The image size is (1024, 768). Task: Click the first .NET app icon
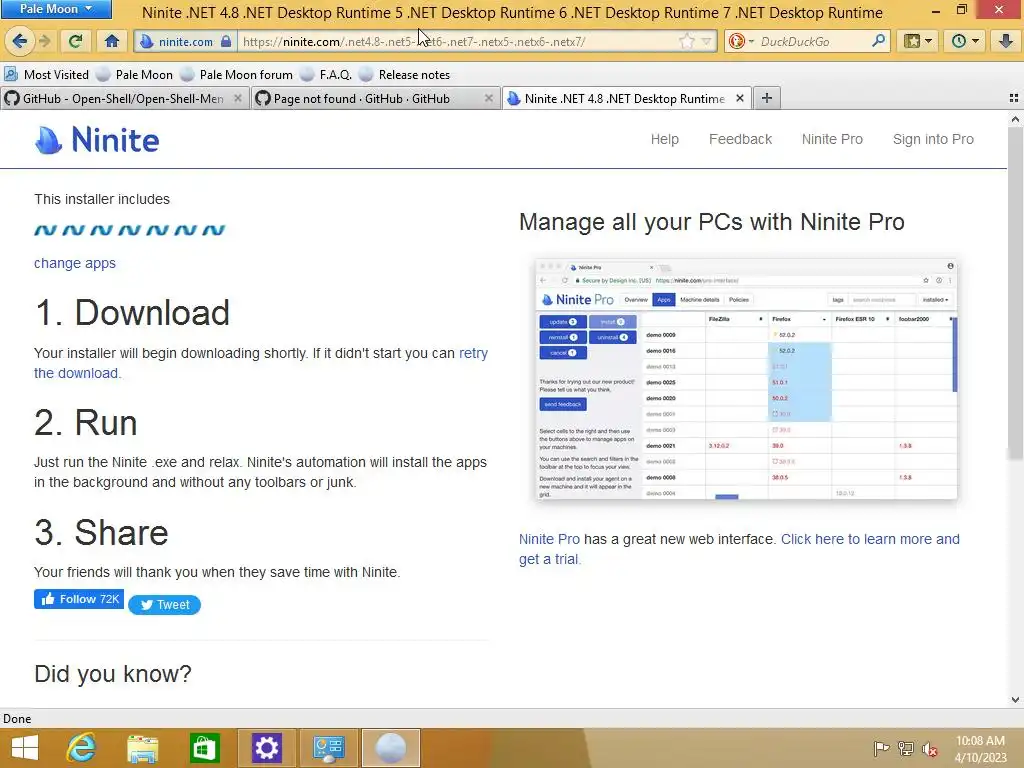[46, 230]
